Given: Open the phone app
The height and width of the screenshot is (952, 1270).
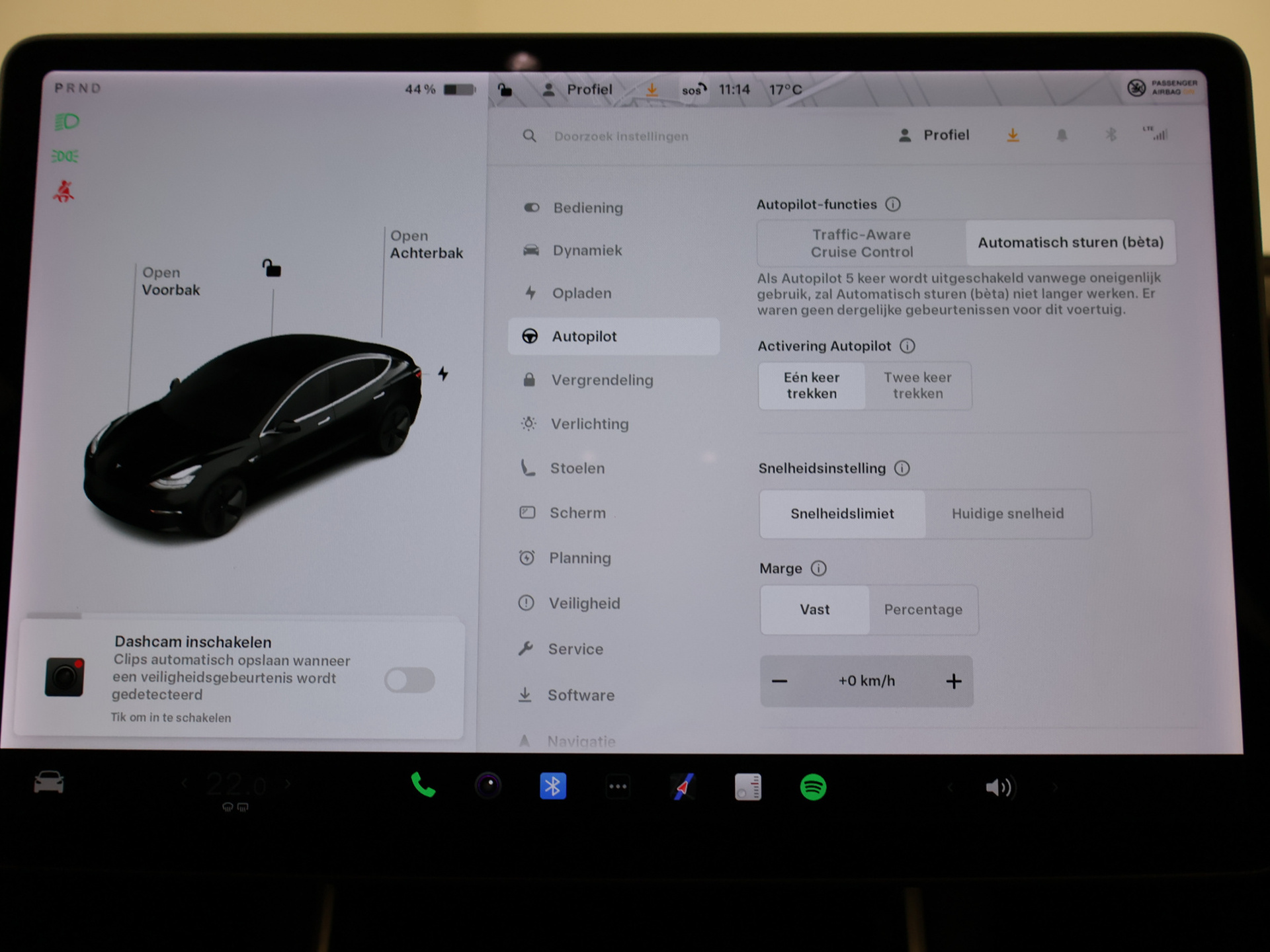Looking at the screenshot, I should point(423,785).
